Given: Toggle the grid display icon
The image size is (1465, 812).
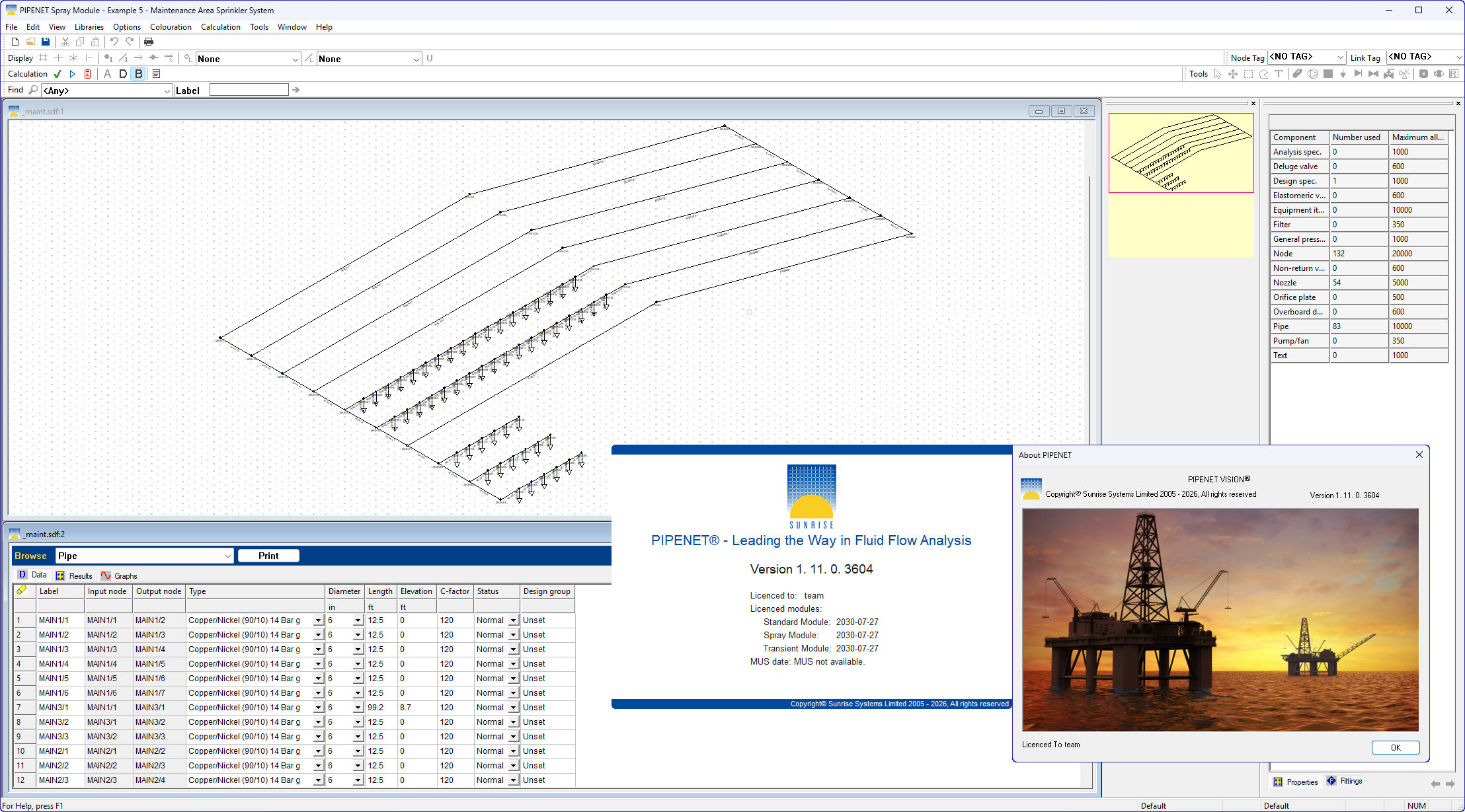Looking at the screenshot, I should pos(43,58).
